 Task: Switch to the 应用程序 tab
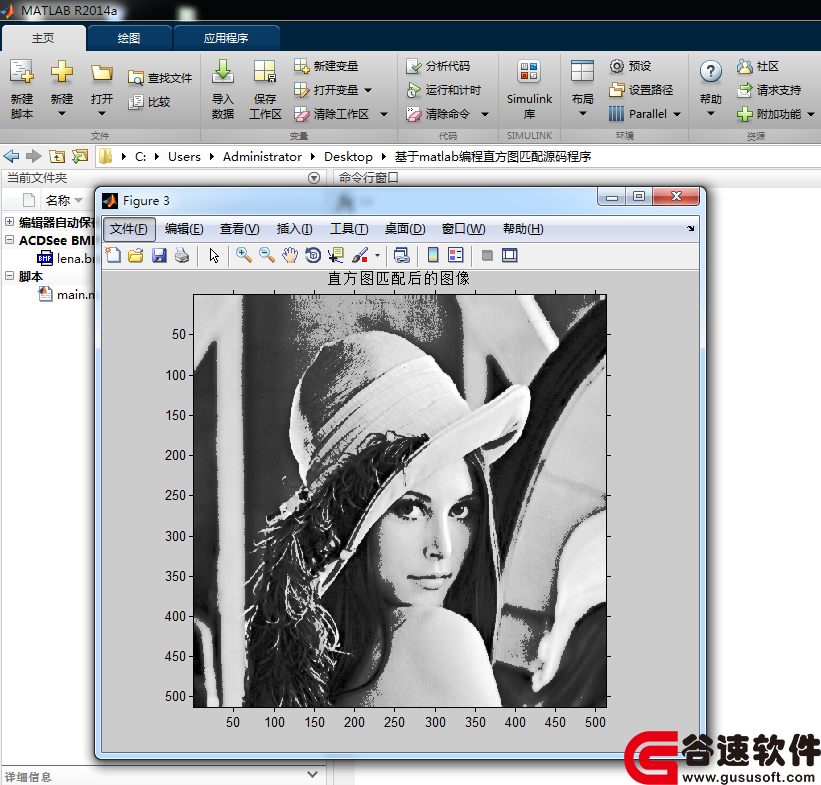coord(226,38)
